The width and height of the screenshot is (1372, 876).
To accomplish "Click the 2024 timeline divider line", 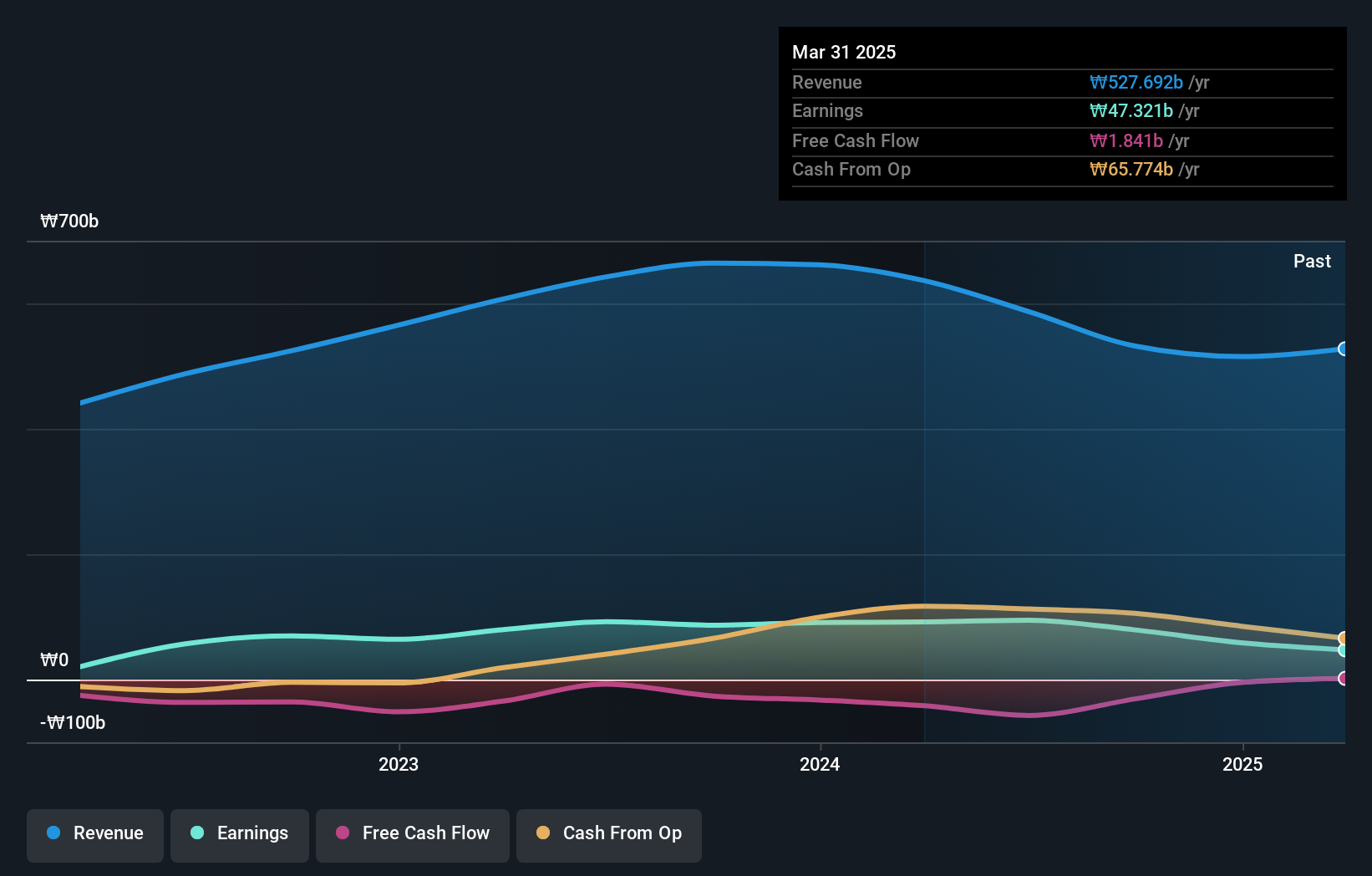I will click(924, 493).
